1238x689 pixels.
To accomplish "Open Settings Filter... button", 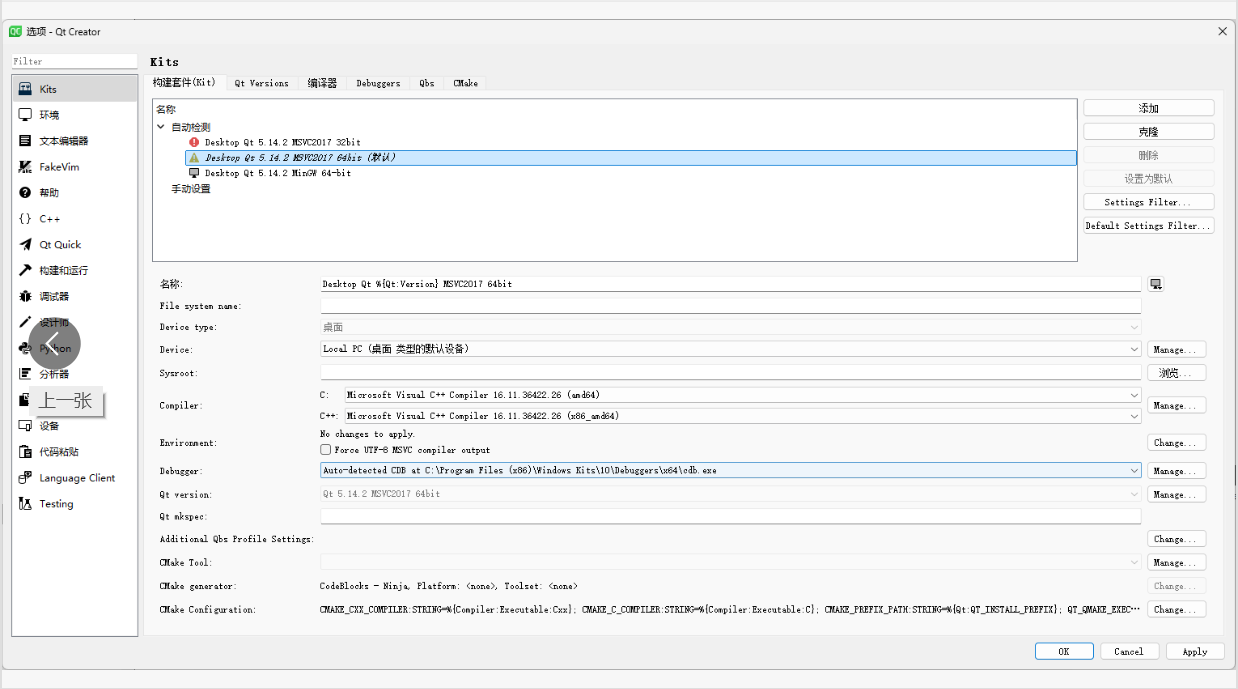I will click(1148, 202).
